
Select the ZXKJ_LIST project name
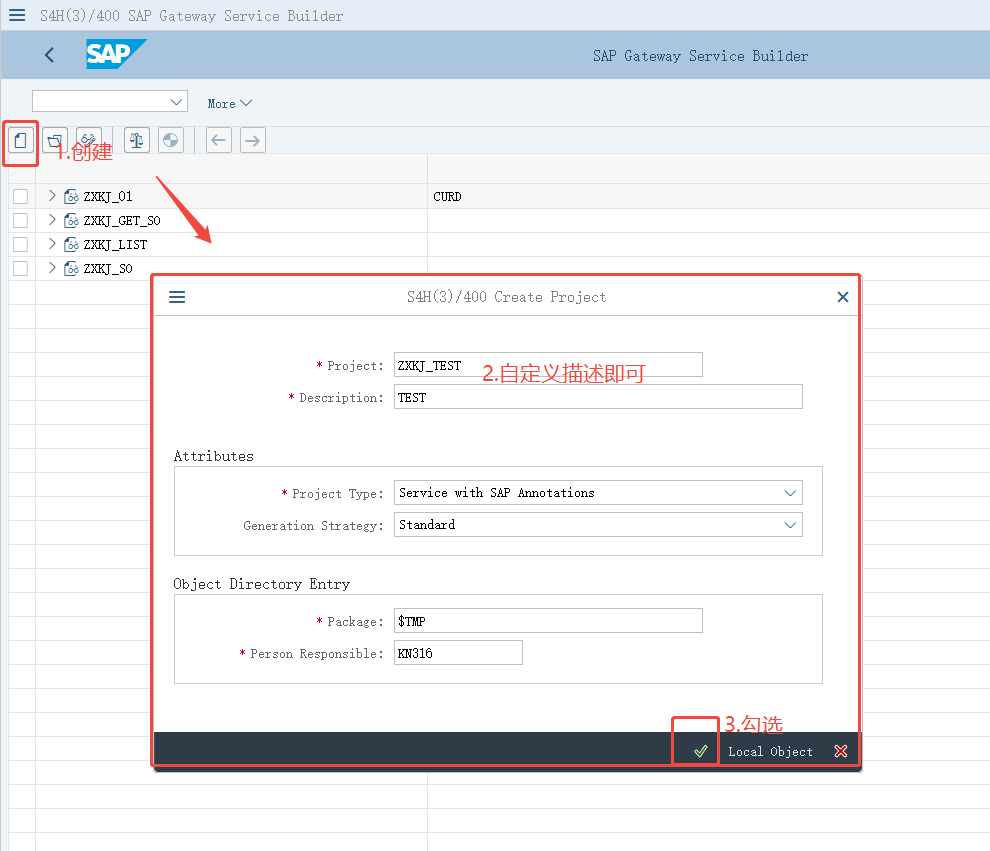(x=115, y=245)
